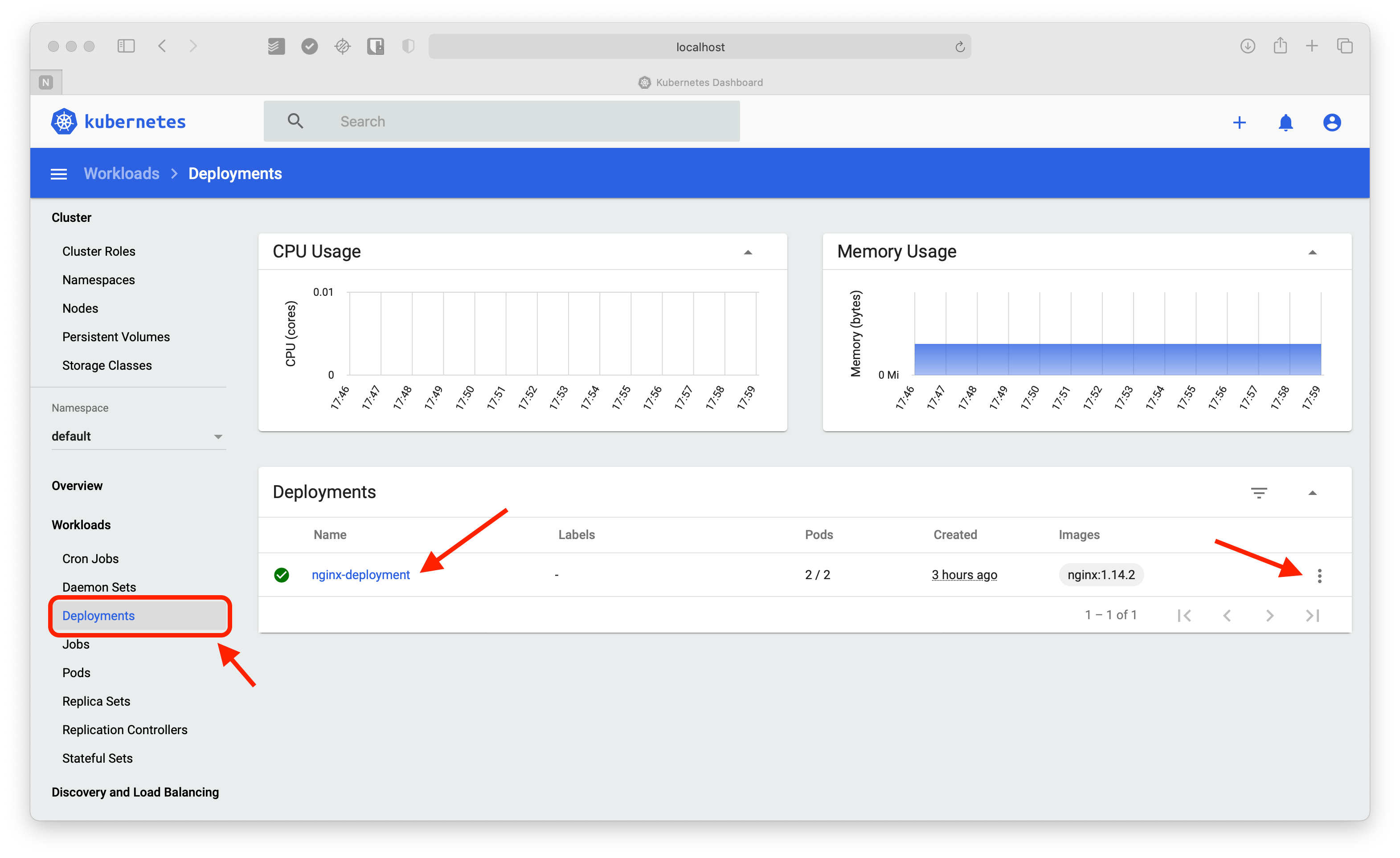Go to next page of deployments

(1269, 615)
